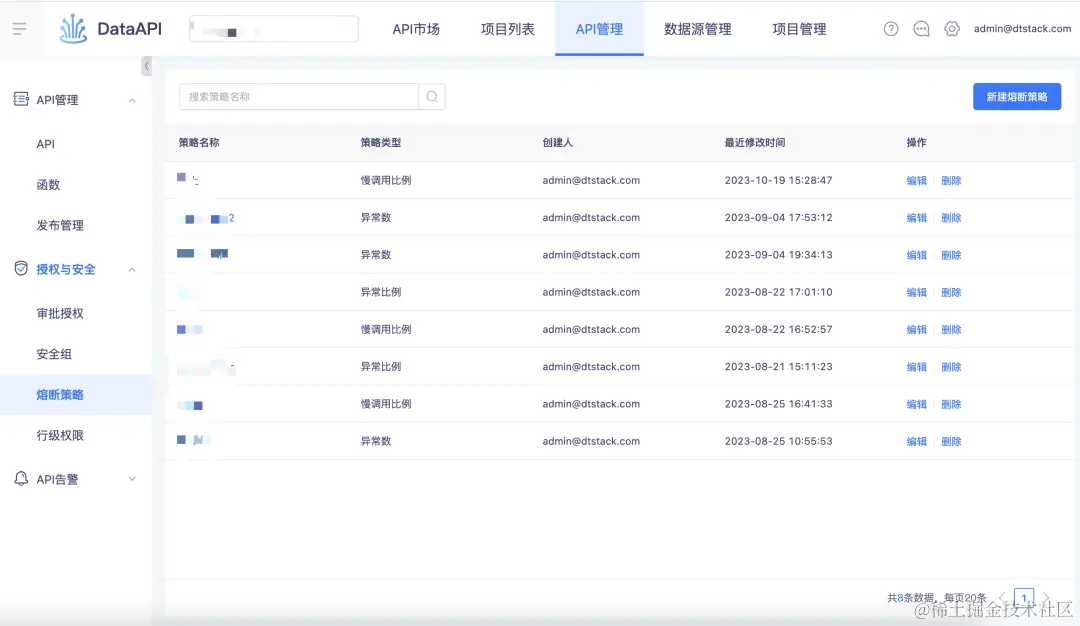Collapse the API管理 sidebar section
Image resolution: width=1080 pixels, height=626 pixels.
(x=131, y=99)
